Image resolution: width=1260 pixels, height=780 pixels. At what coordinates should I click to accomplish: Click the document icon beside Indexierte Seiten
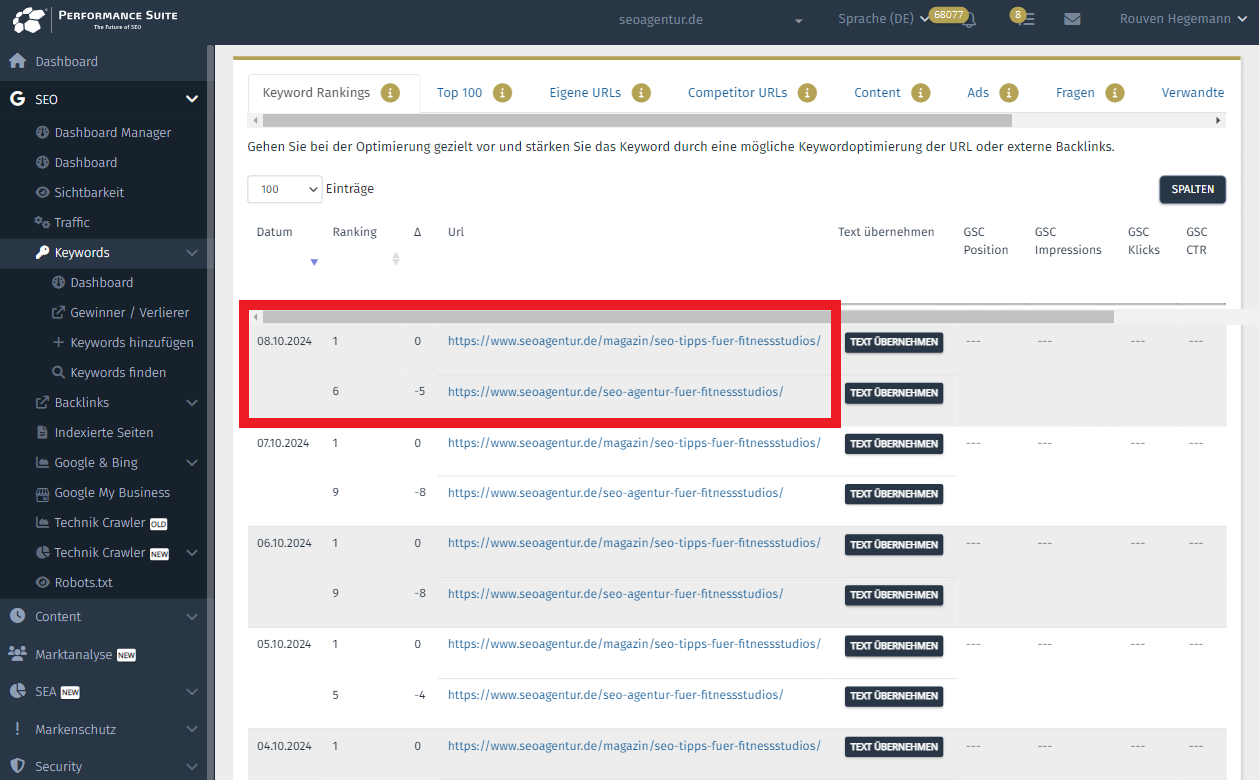click(x=42, y=432)
